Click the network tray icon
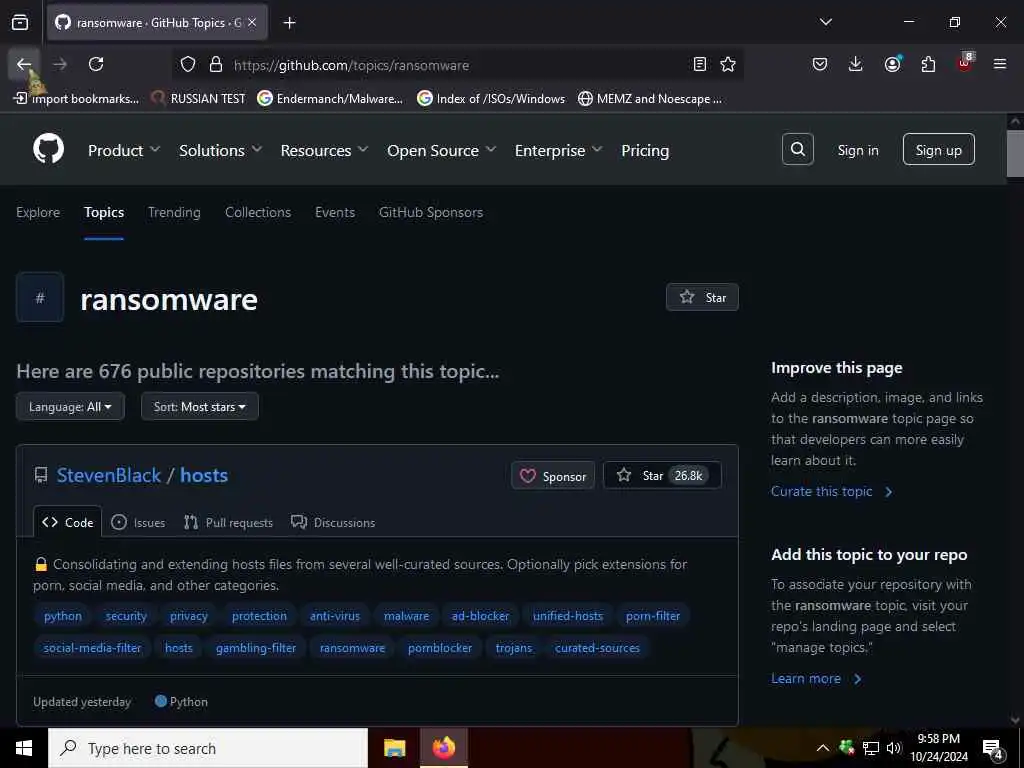Screen dimensions: 1024x768 pyautogui.click(x=871, y=748)
